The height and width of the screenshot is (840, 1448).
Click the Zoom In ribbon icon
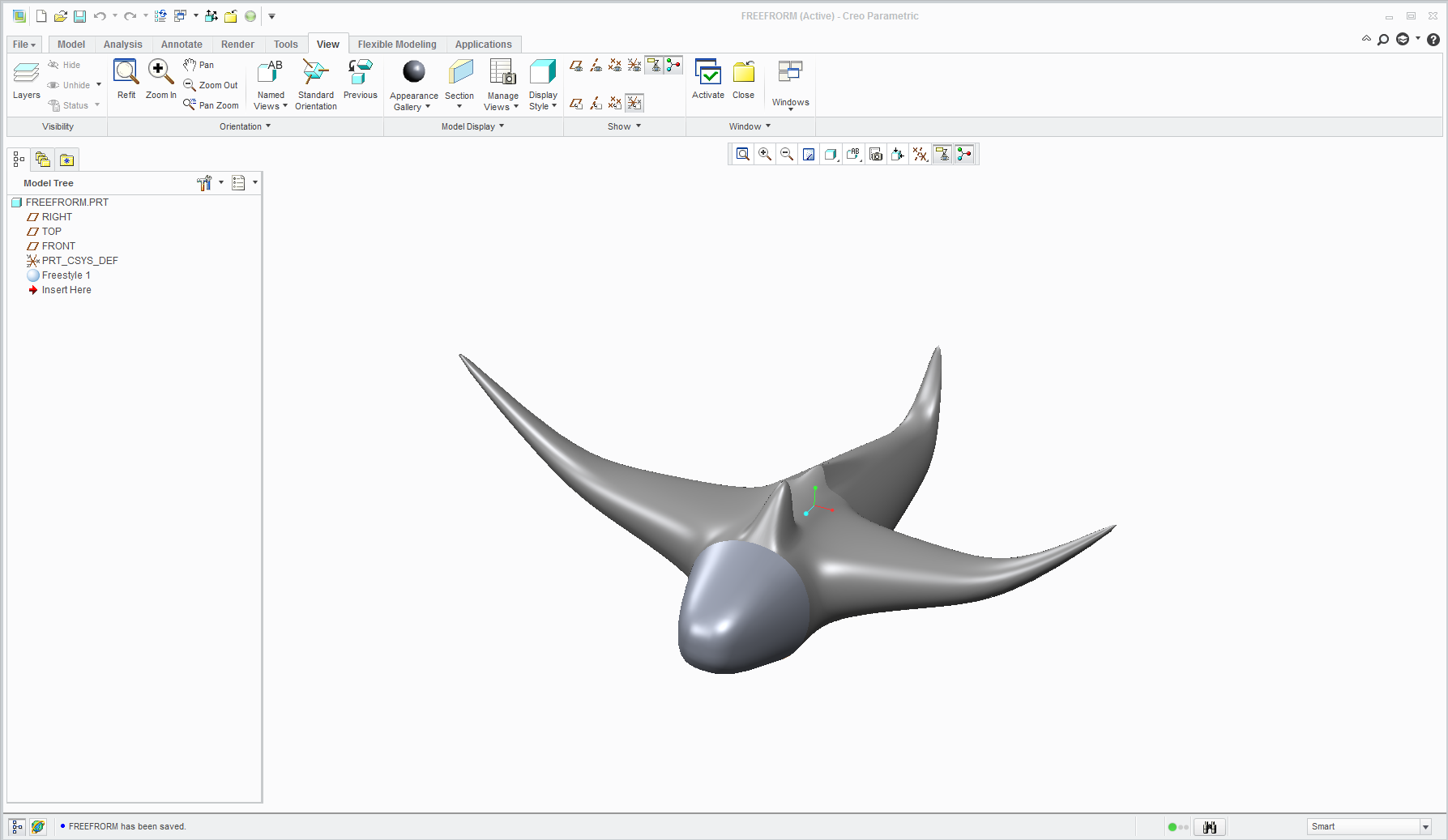(160, 79)
